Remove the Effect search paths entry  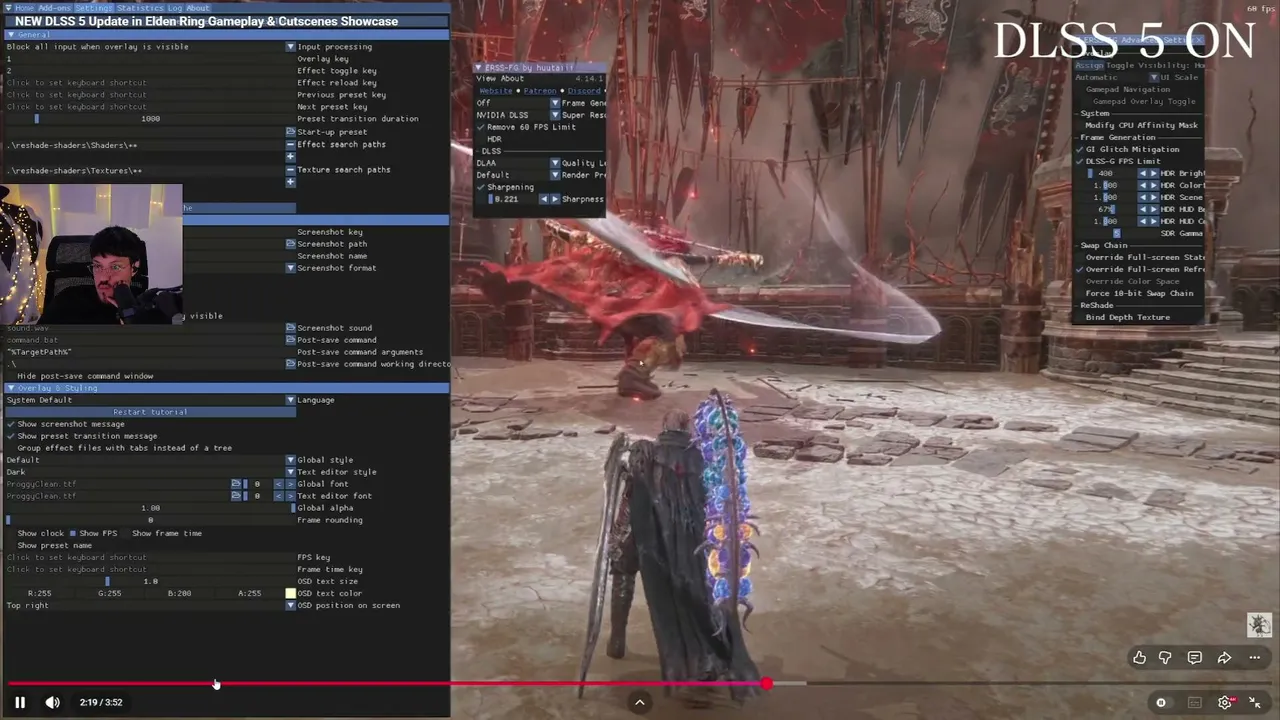(290, 144)
